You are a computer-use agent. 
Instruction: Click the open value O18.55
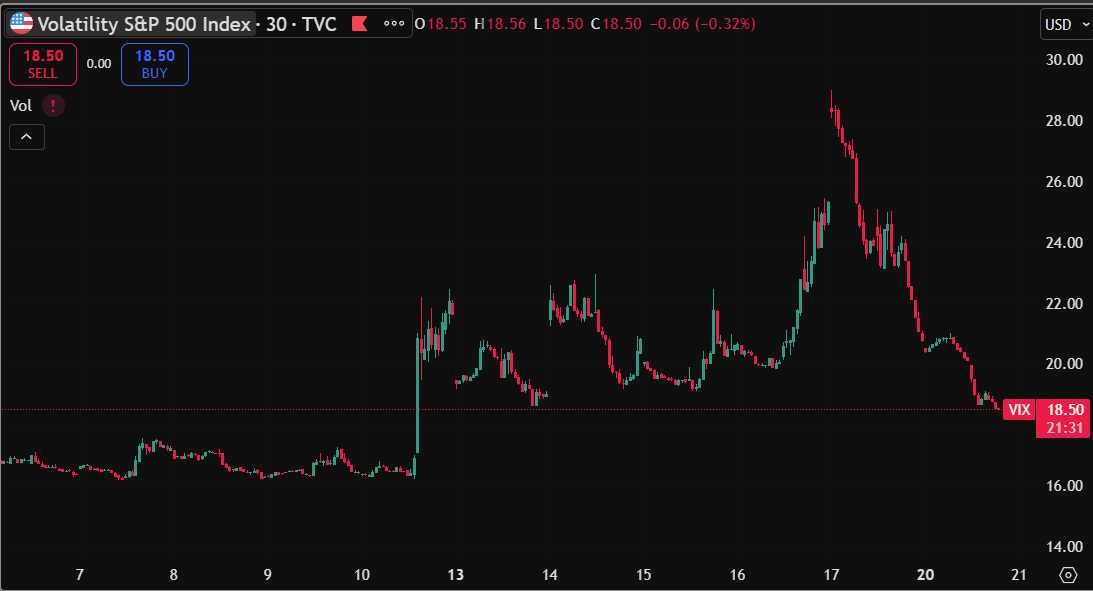(441, 24)
